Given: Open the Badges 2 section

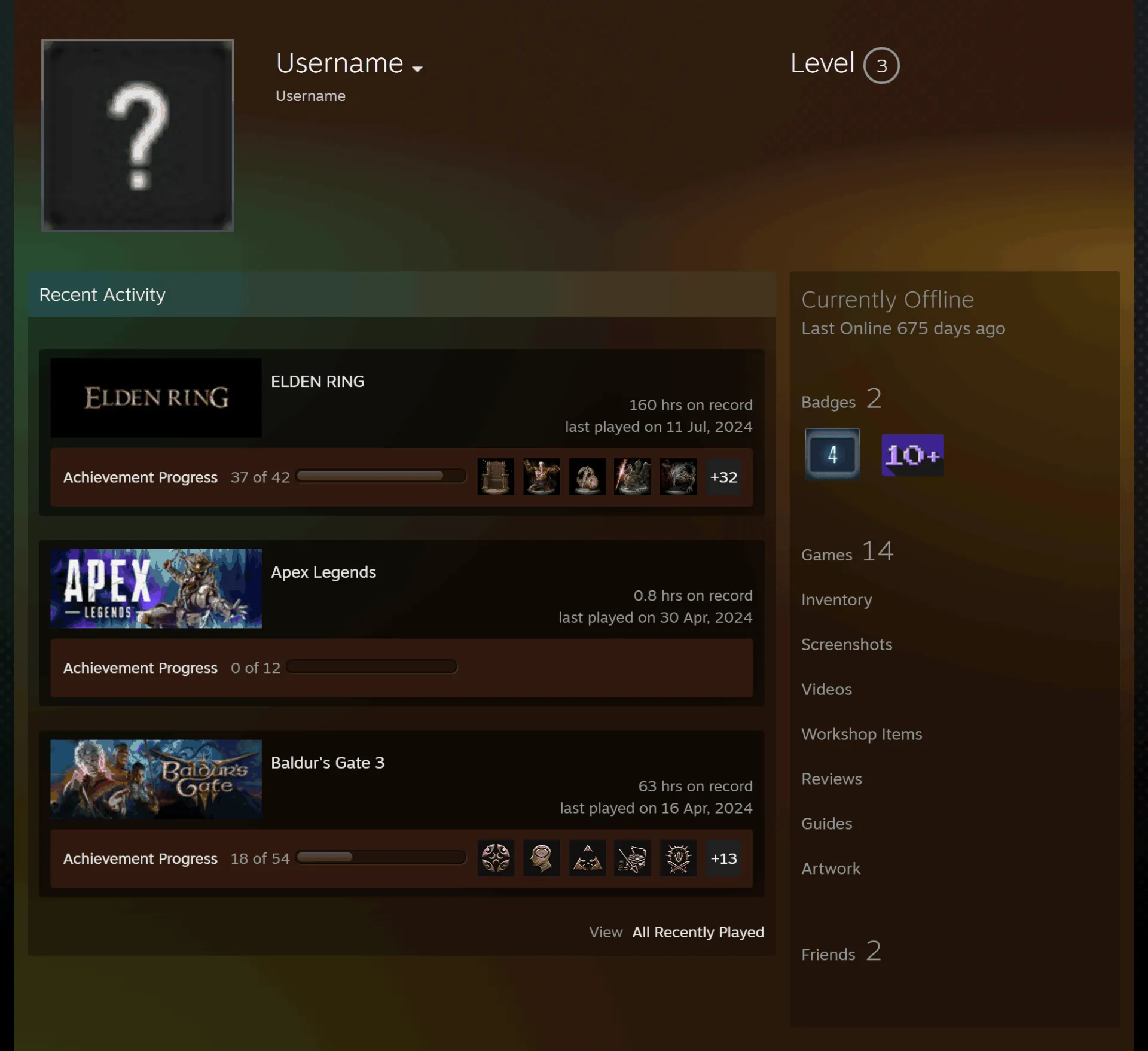Looking at the screenshot, I should (x=841, y=399).
